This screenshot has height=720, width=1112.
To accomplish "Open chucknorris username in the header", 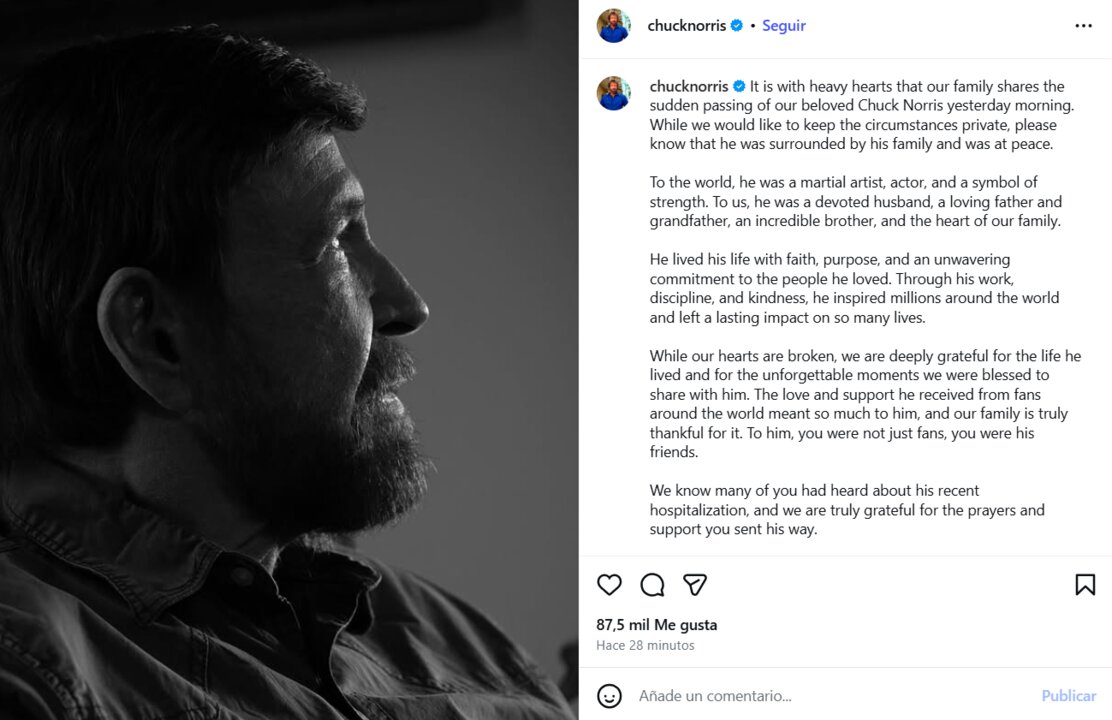I will point(686,26).
